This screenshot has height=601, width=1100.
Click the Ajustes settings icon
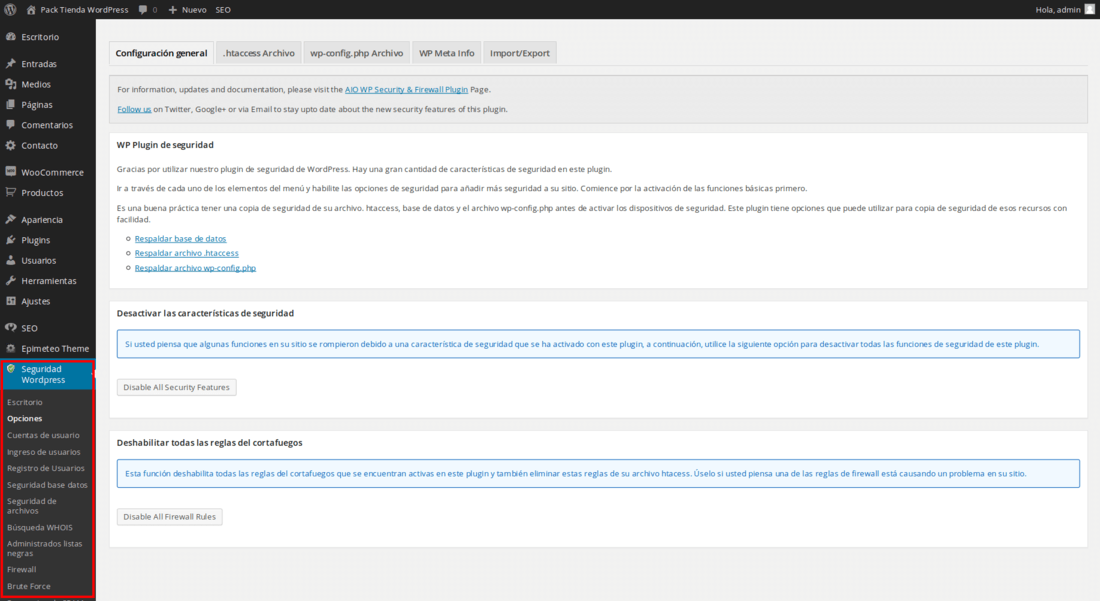11,301
